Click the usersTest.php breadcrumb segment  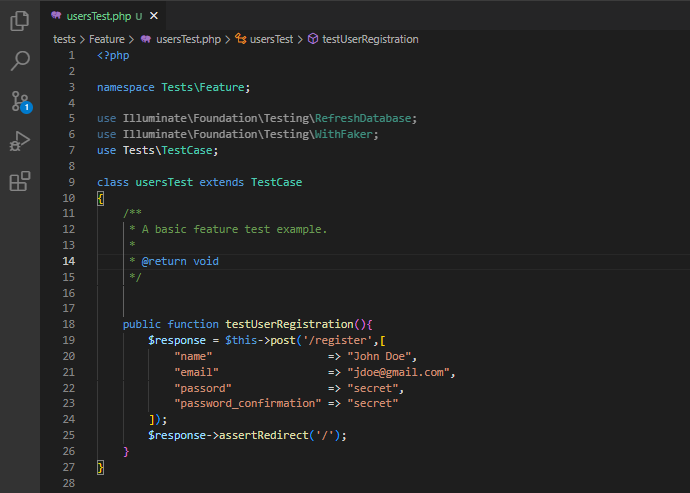pos(188,39)
